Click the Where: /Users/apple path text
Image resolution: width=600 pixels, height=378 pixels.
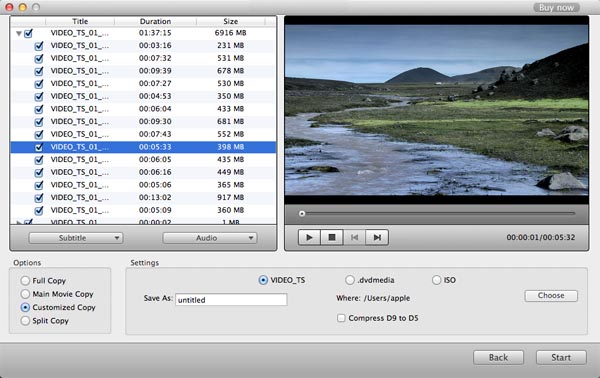click(373, 298)
